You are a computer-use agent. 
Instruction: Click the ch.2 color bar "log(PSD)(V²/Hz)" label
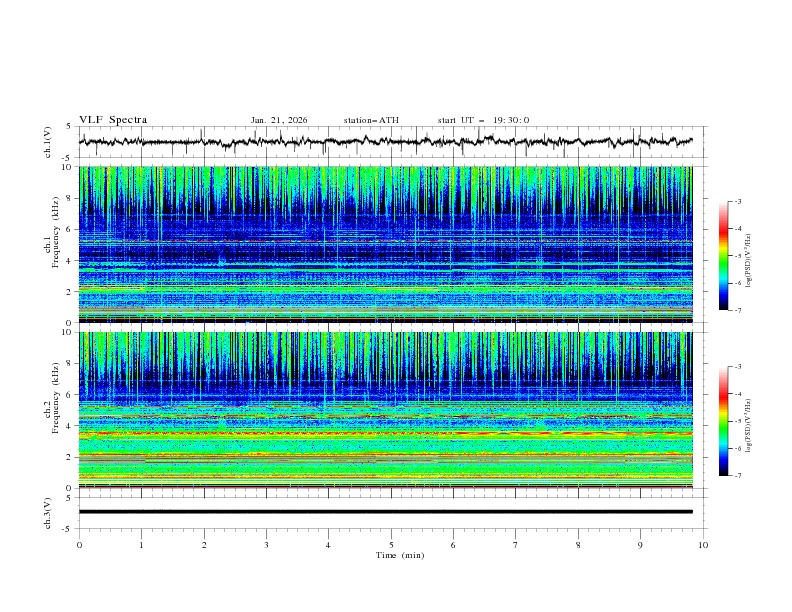pyautogui.click(x=749, y=425)
